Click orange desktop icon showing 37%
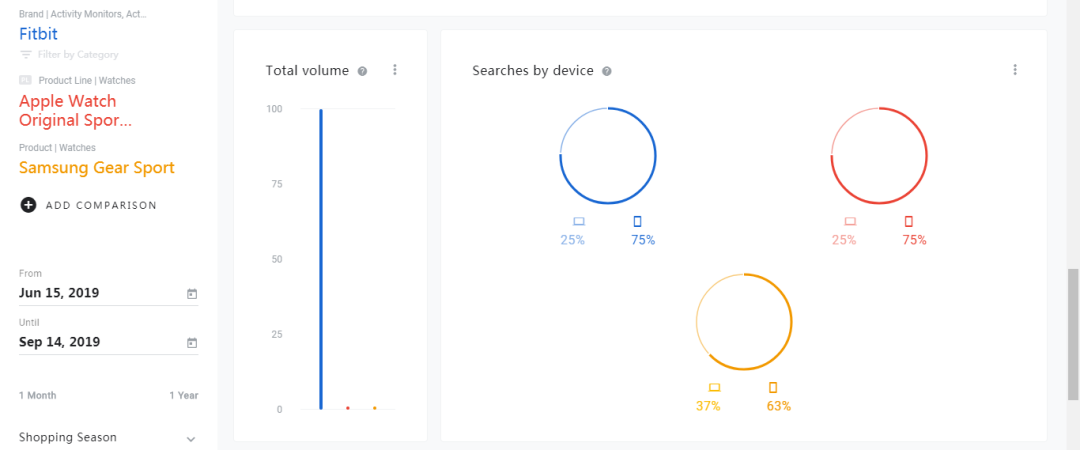 click(x=714, y=387)
